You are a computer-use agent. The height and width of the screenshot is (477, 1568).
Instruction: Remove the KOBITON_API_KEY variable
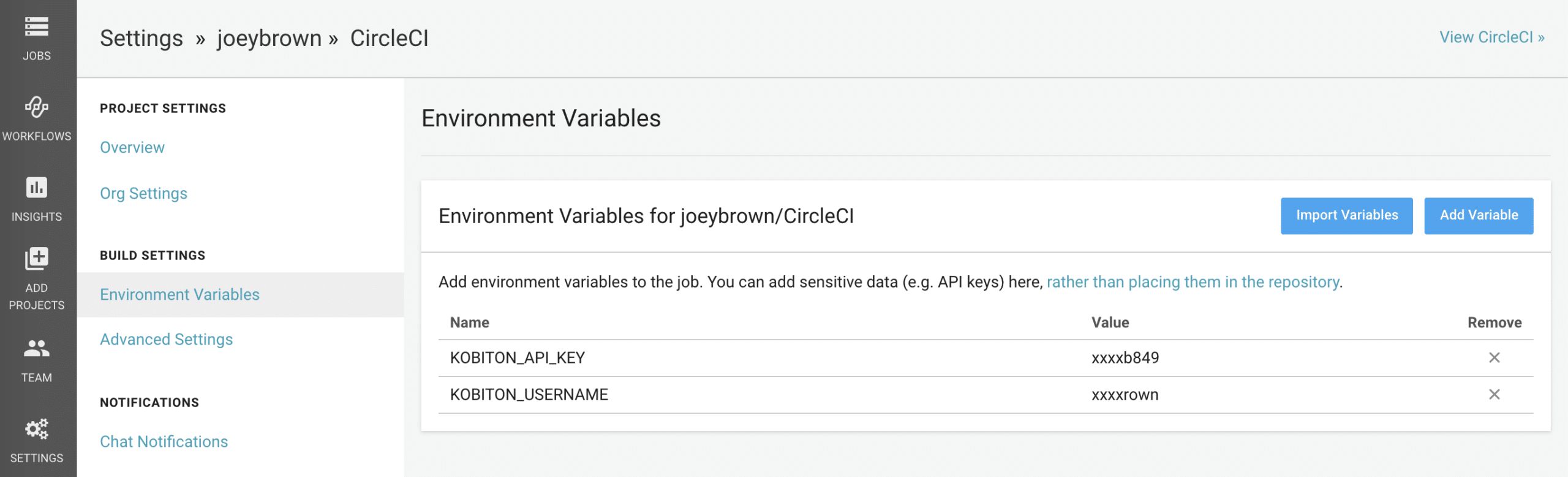[1494, 357]
